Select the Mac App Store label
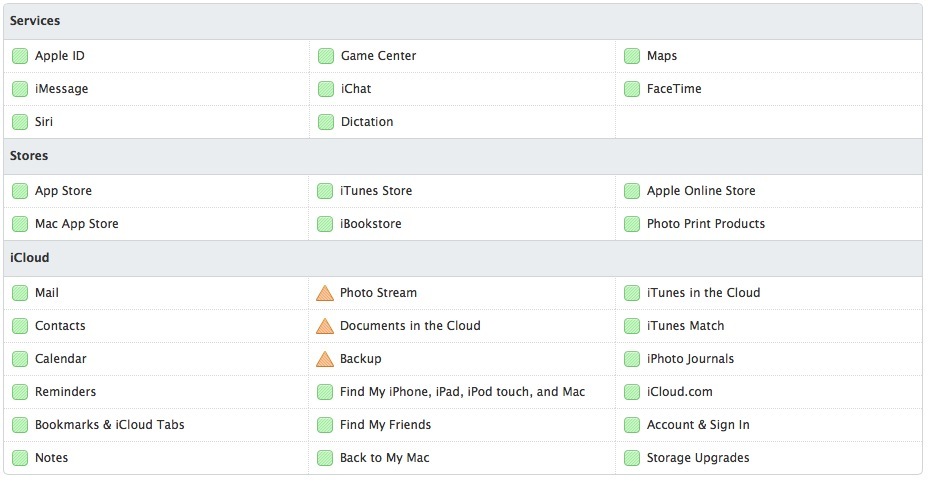This screenshot has height=484, width=929. point(76,224)
